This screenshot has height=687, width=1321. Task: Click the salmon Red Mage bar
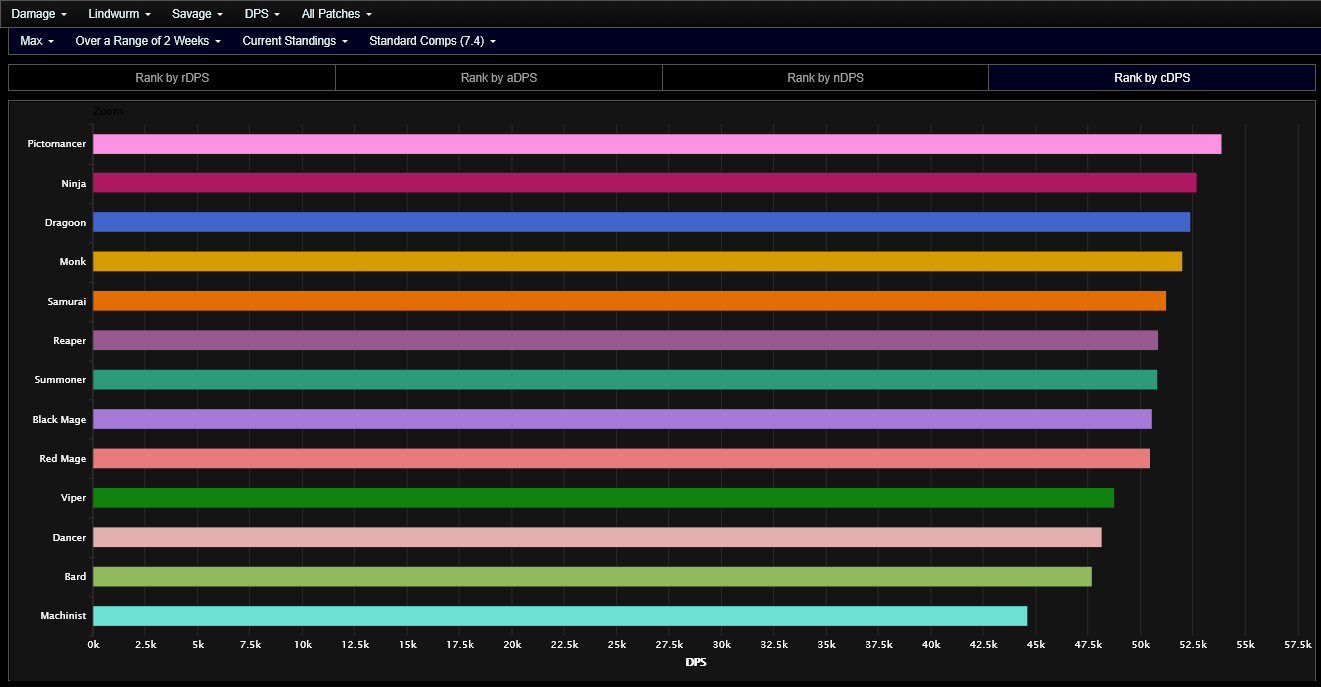pos(621,458)
